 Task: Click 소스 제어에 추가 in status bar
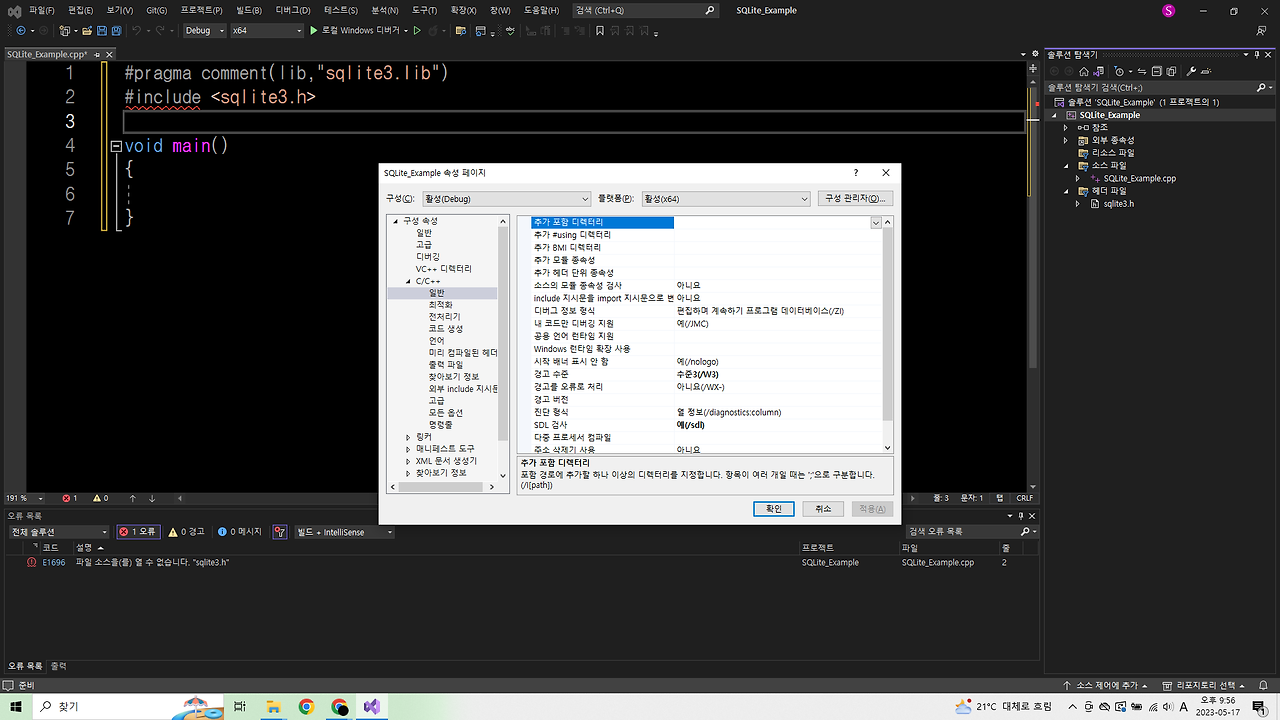point(1107,686)
